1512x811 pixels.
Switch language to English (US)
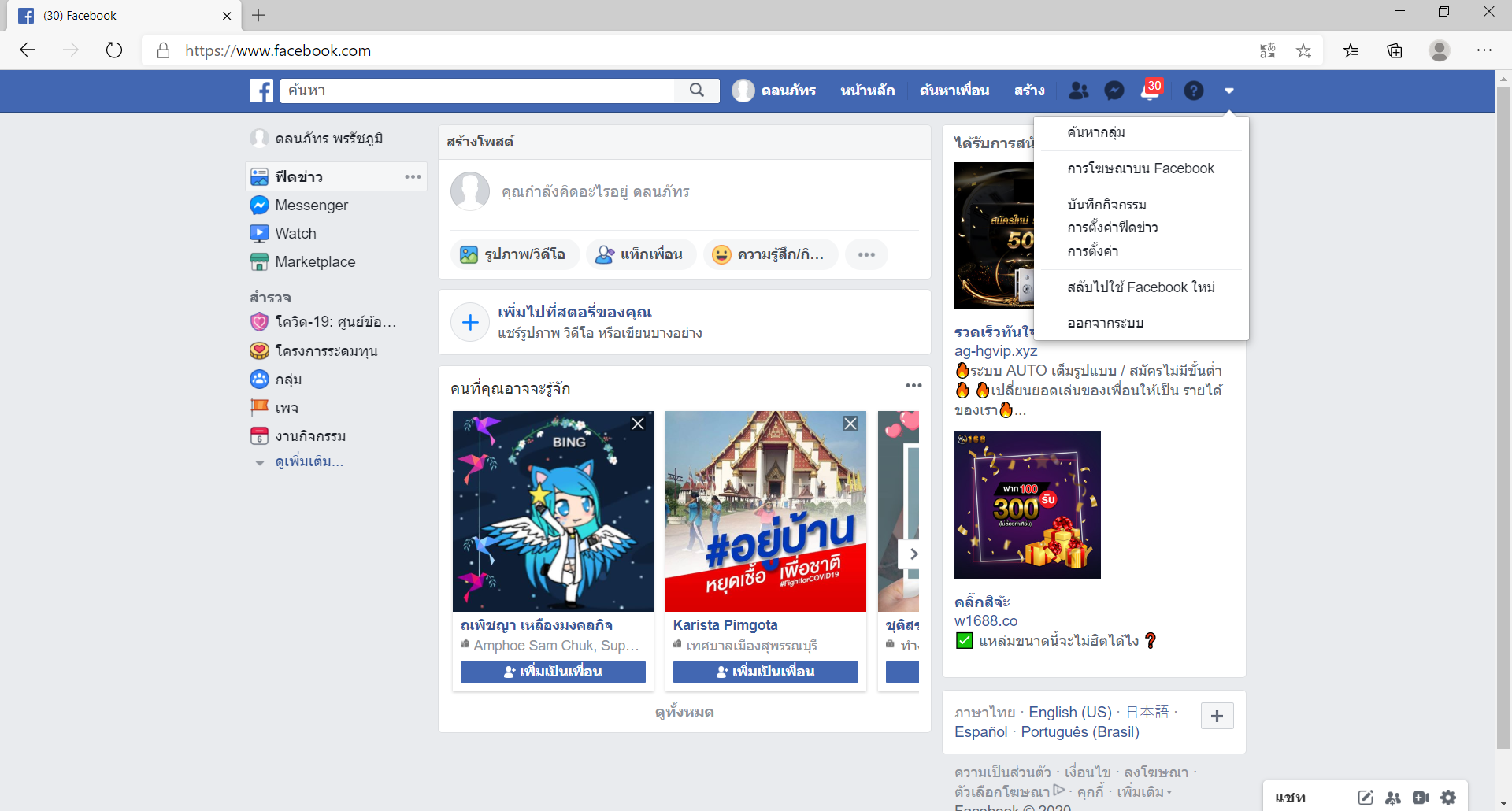1070,712
